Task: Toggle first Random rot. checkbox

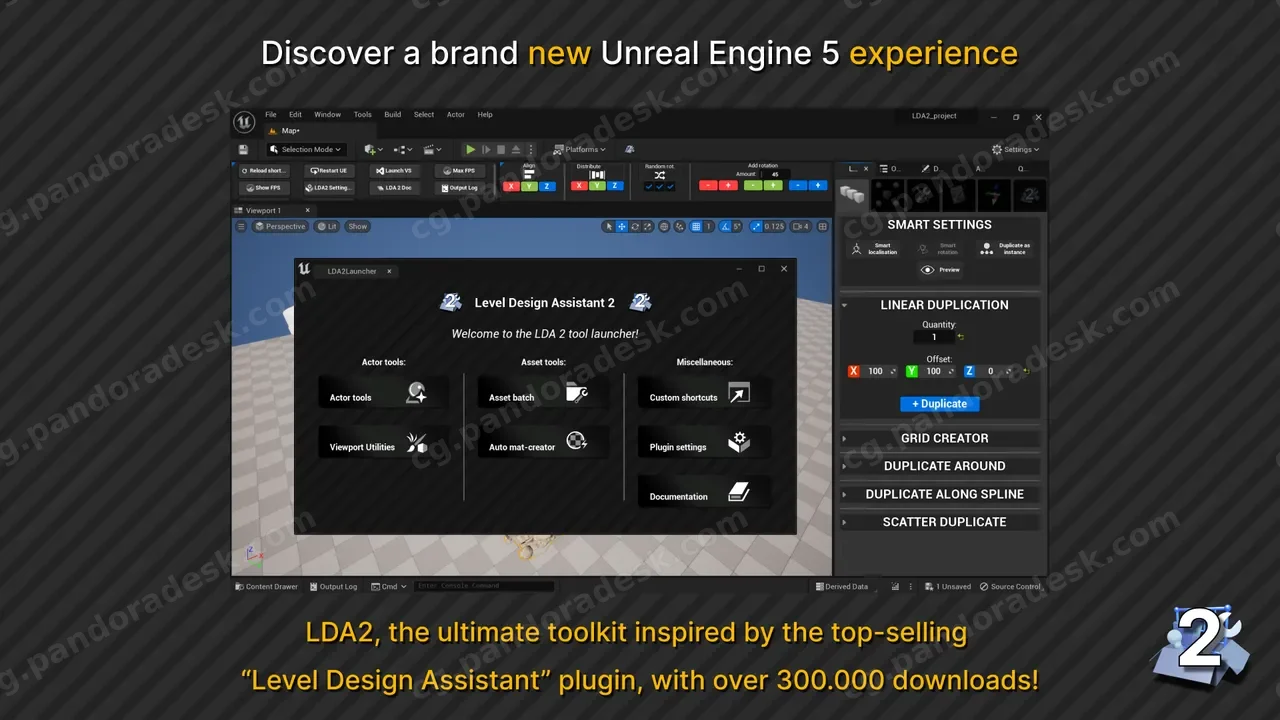Action: pos(649,186)
